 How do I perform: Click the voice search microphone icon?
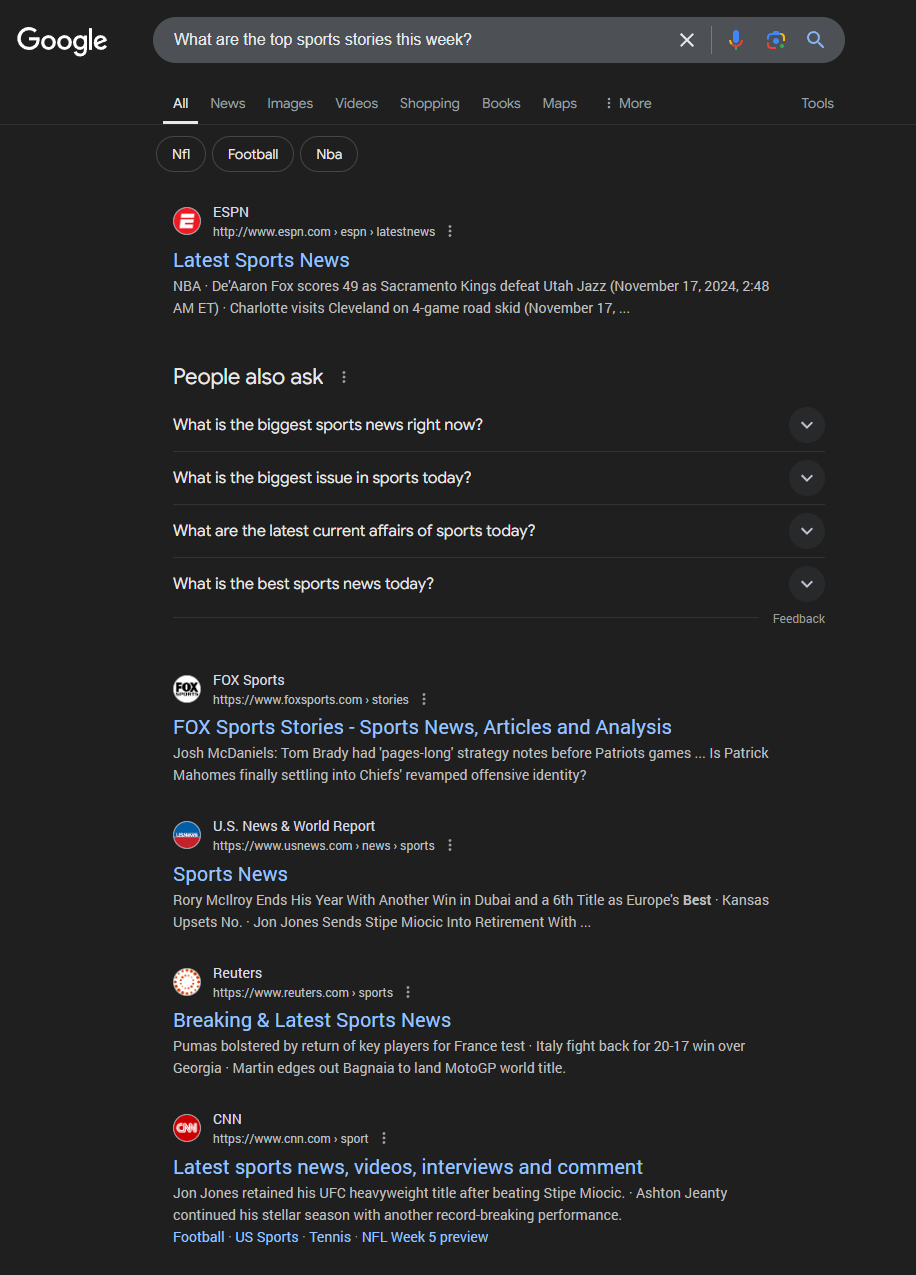[x=736, y=40]
